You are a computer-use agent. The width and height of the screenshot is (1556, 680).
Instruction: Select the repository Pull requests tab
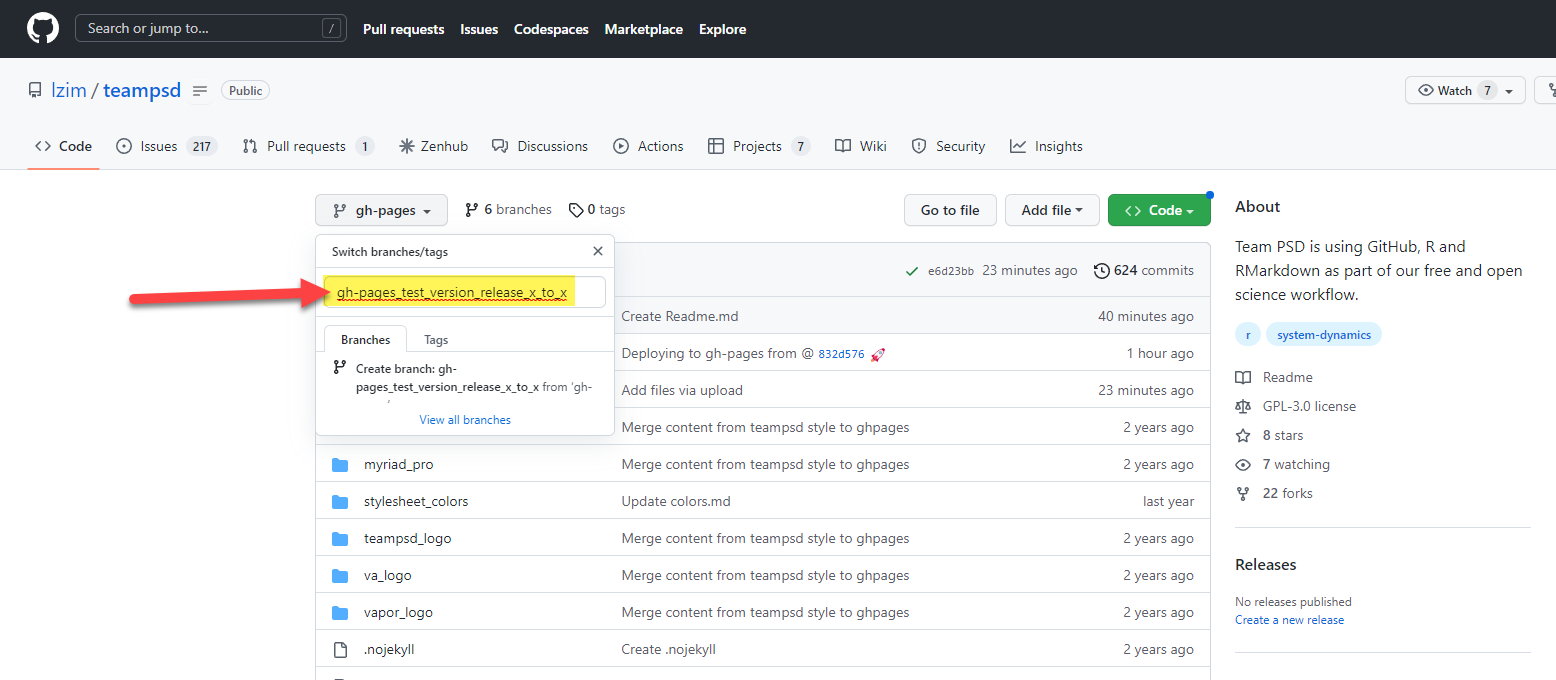click(x=308, y=146)
